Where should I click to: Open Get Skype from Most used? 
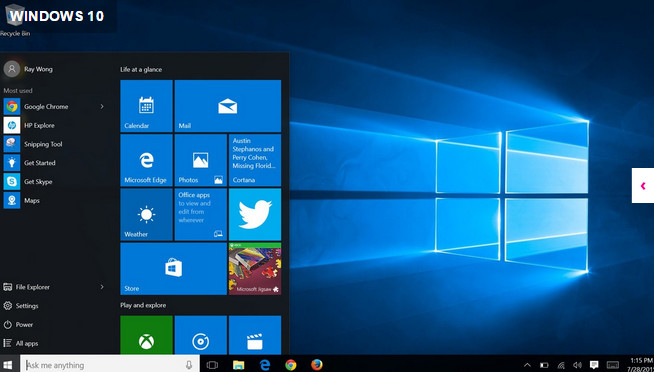click(38, 182)
